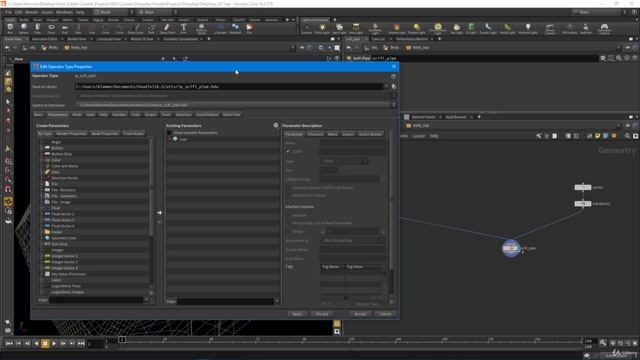
Task: Click the Apply button
Action: pos(297,314)
